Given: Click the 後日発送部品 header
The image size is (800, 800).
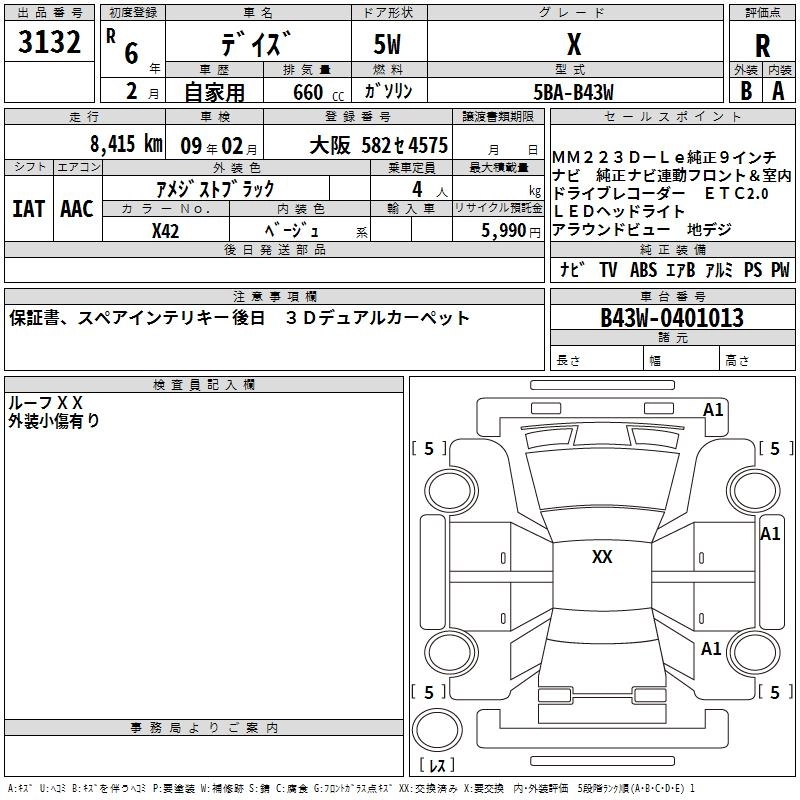Looking at the screenshot, I should pos(274,249).
